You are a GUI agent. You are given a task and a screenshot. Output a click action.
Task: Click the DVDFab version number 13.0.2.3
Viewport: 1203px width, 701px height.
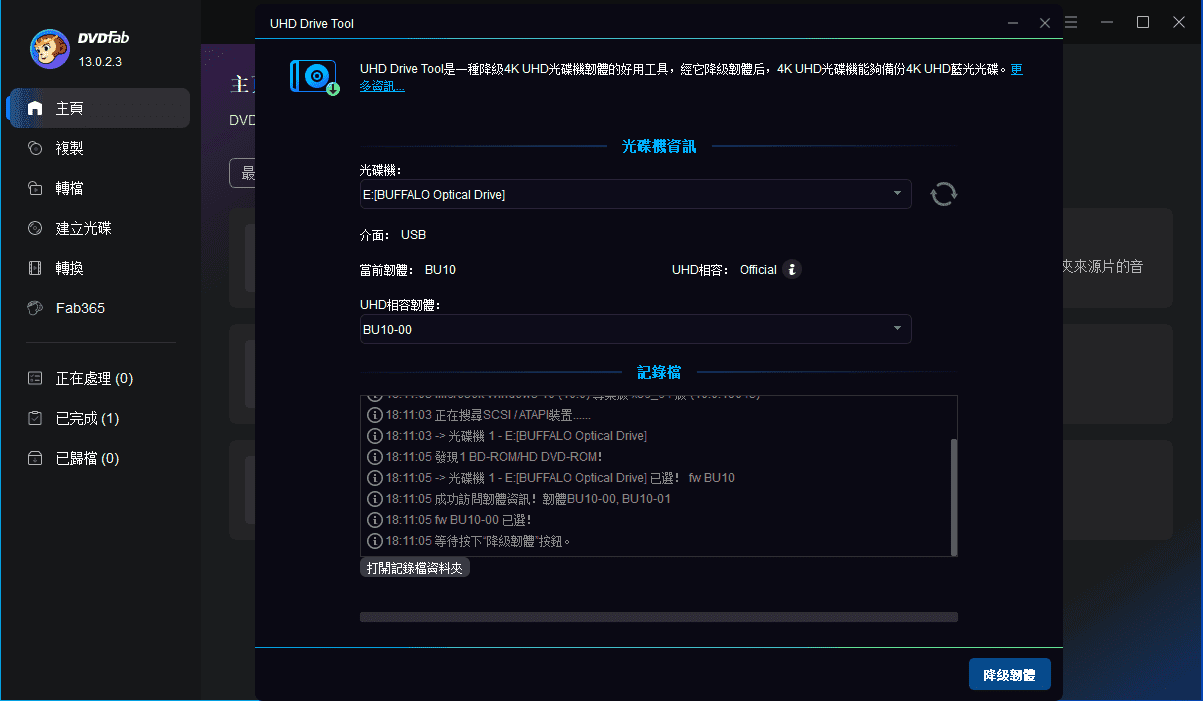(x=100, y=62)
